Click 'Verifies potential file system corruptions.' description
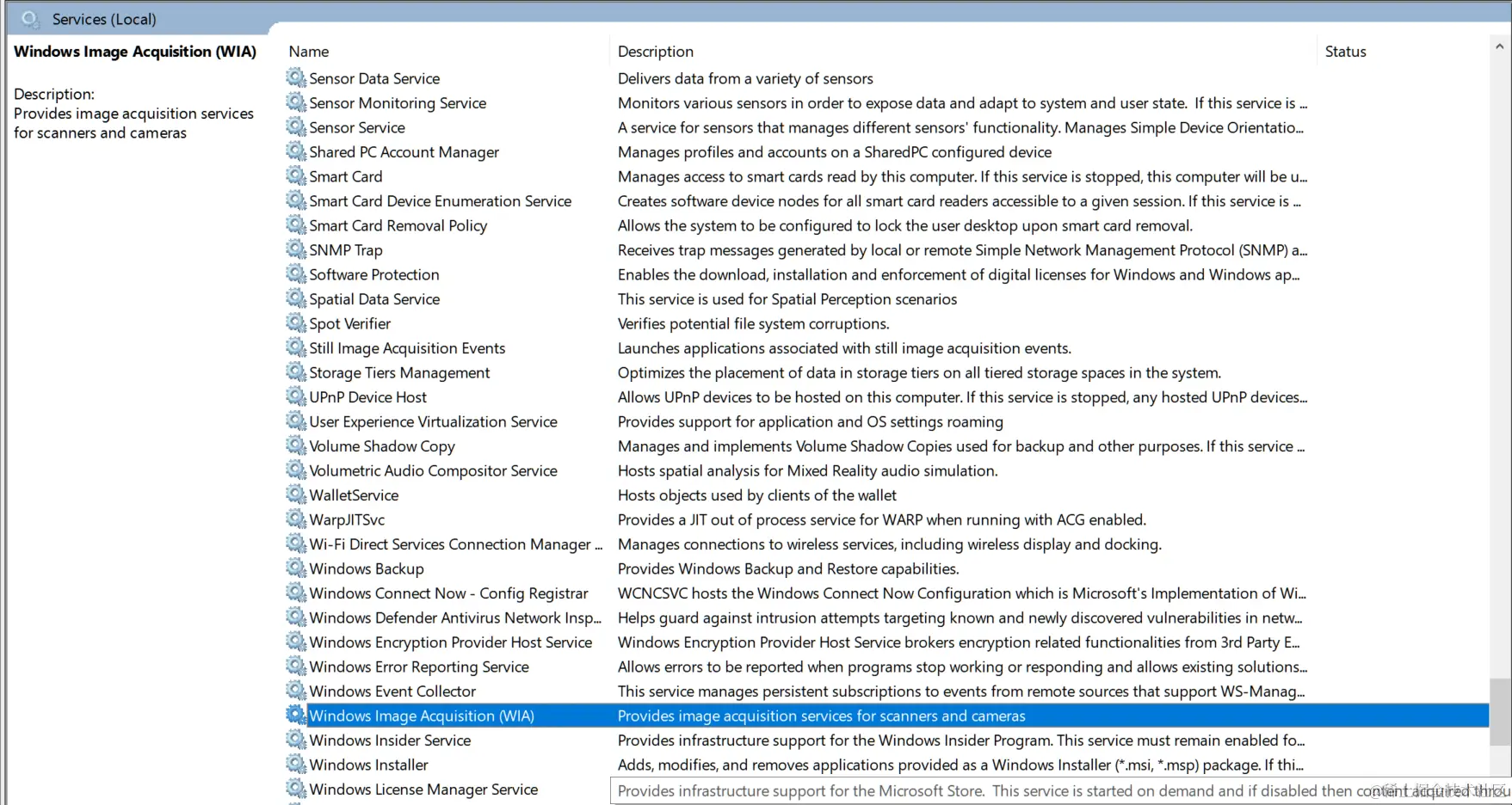The image size is (1512, 805). 753,323
